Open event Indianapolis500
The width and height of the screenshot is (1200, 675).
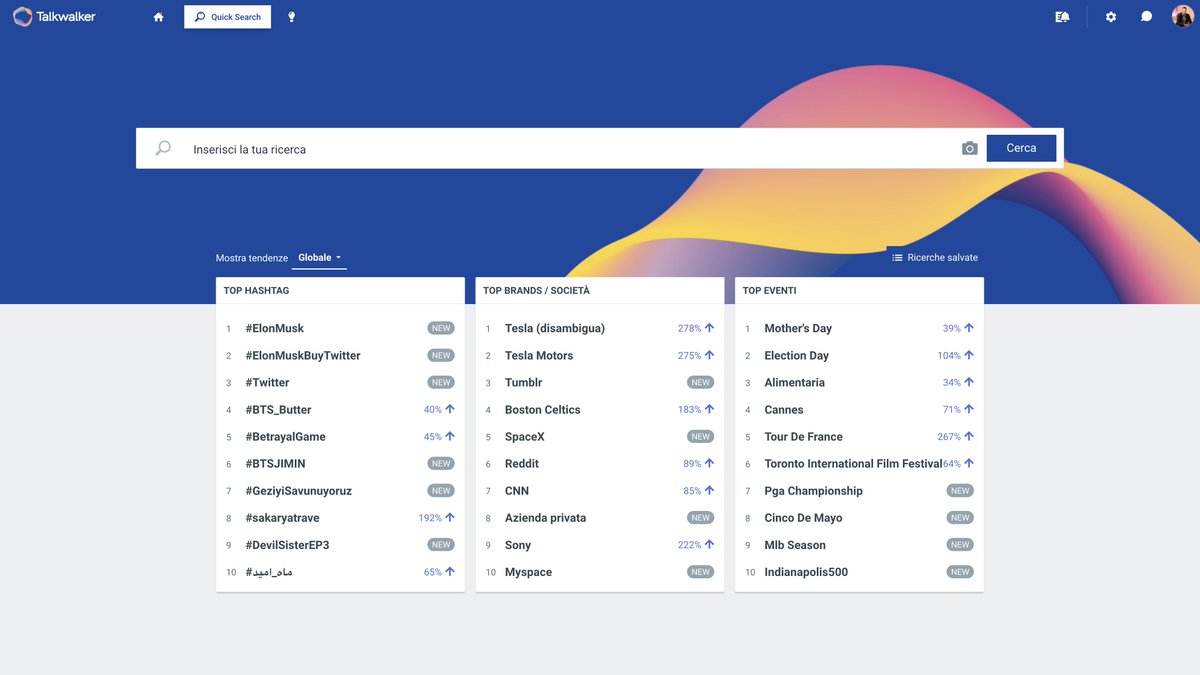pyautogui.click(x=806, y=571)
